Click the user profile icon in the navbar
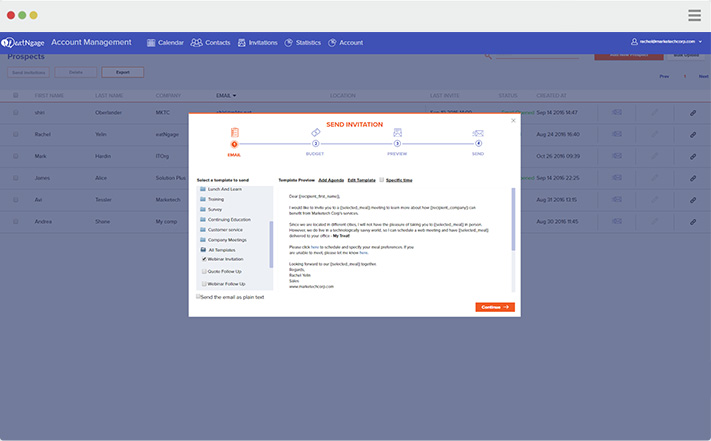The width and height of the screenshot is (711, 441). 634,42
